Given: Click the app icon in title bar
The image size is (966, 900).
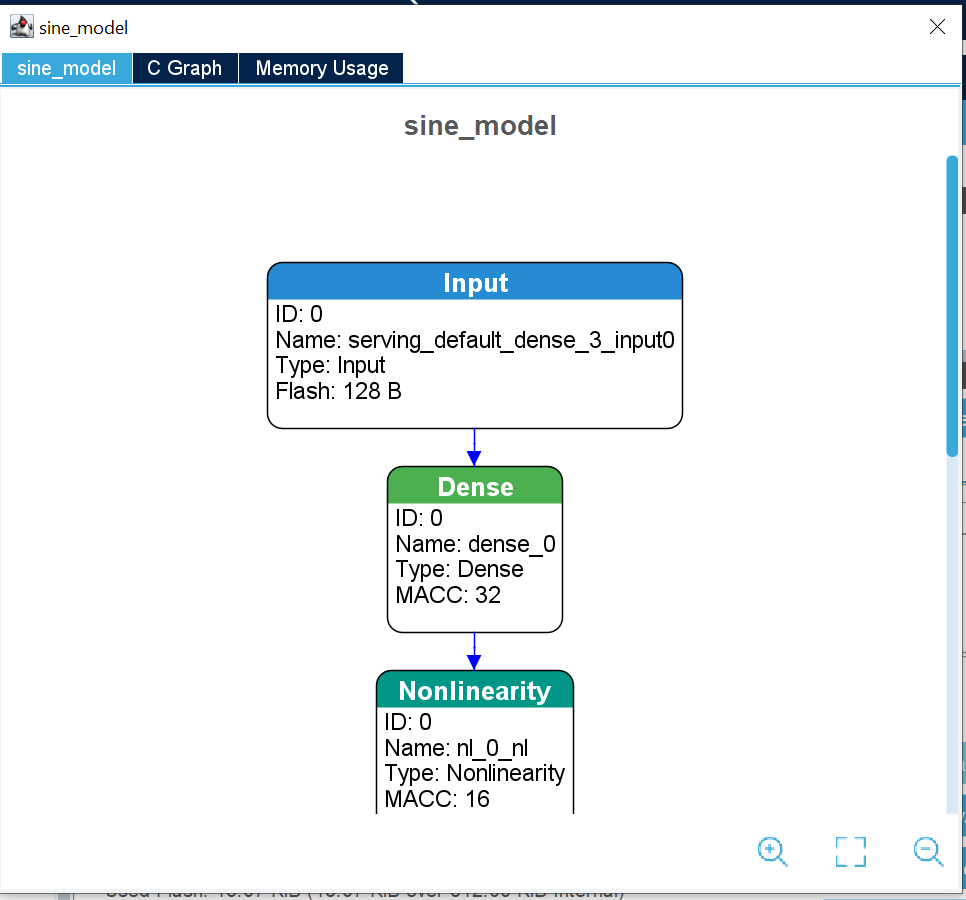Looking at the screenshot, I should (x=21, y=27).
